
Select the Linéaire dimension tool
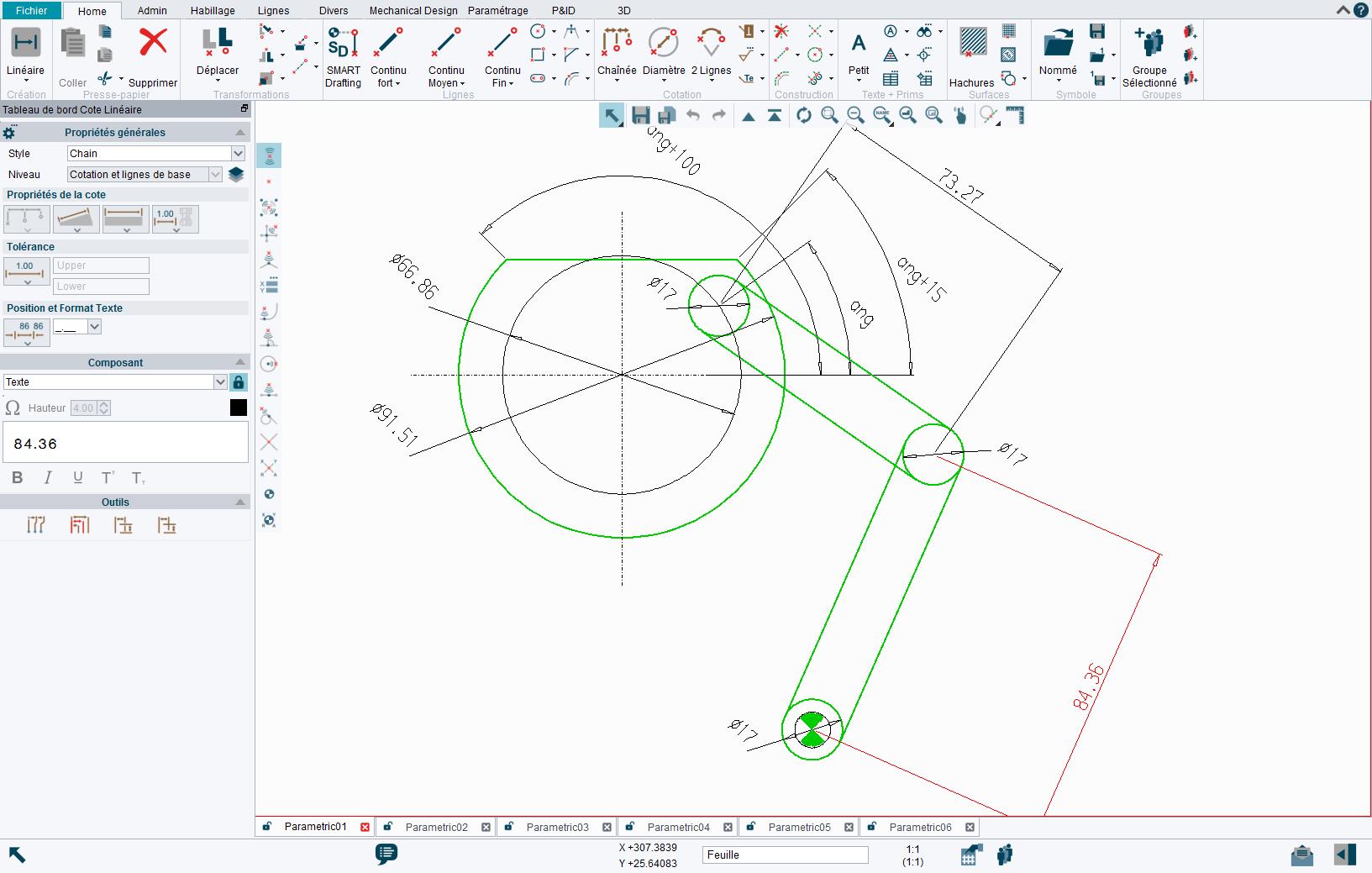(x=25, y=44)
